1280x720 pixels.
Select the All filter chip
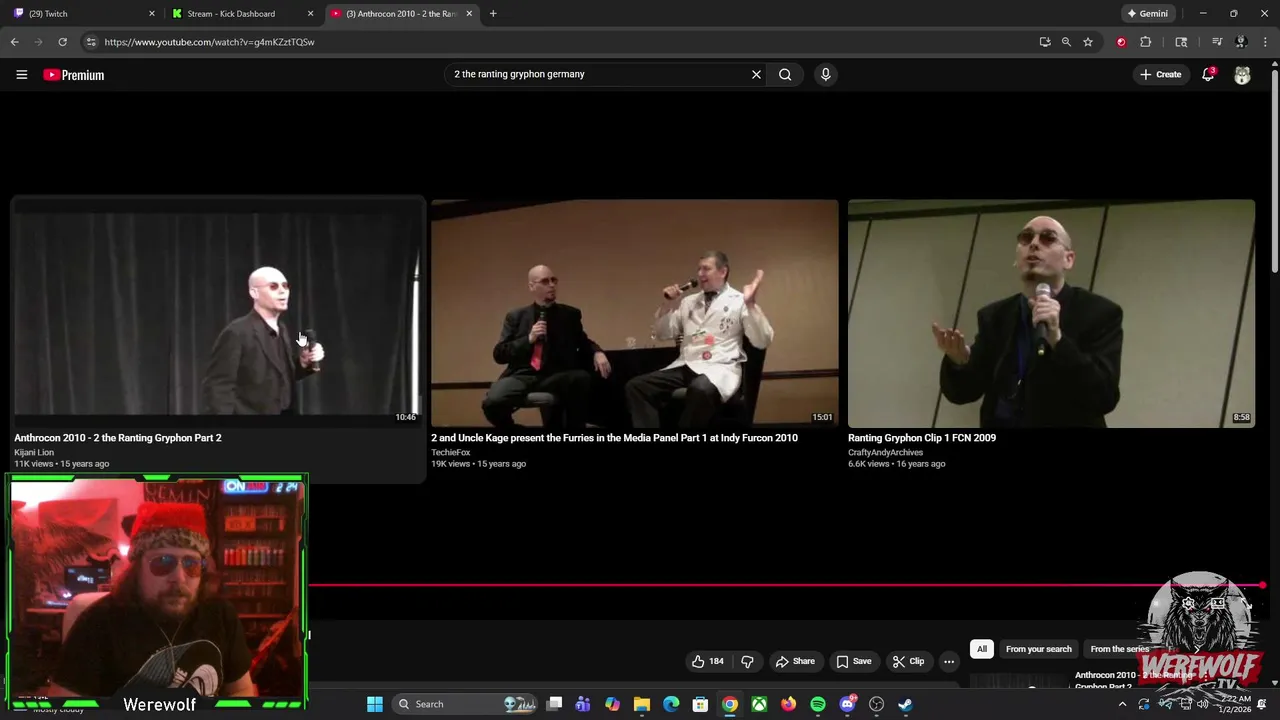(x=982, y=649)
